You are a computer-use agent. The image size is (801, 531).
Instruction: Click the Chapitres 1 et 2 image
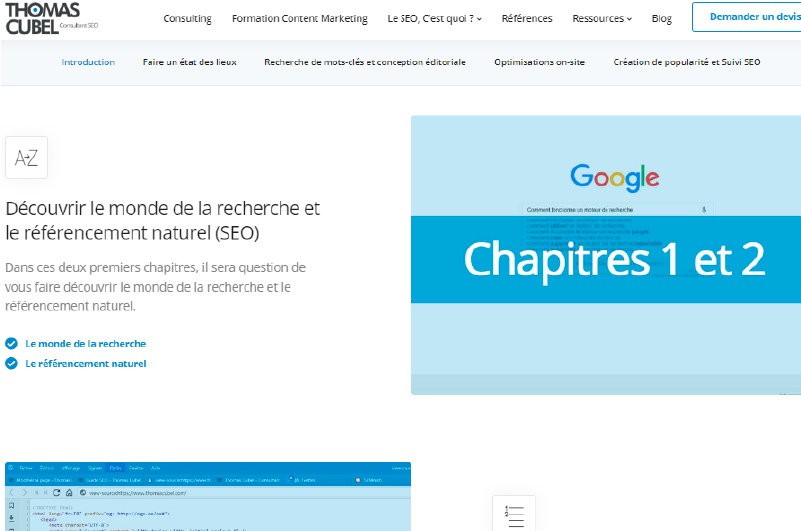click(x=606, y=255)
